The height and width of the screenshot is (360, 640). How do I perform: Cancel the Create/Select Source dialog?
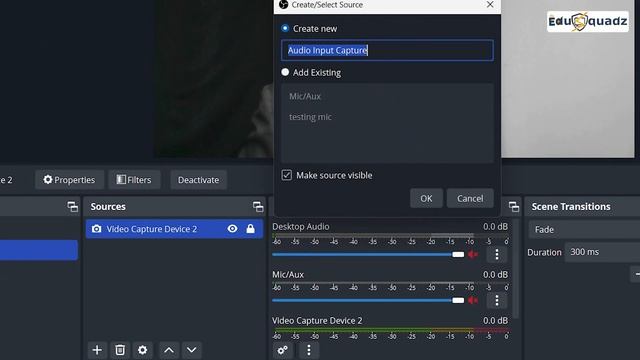[x=470, y=198]
